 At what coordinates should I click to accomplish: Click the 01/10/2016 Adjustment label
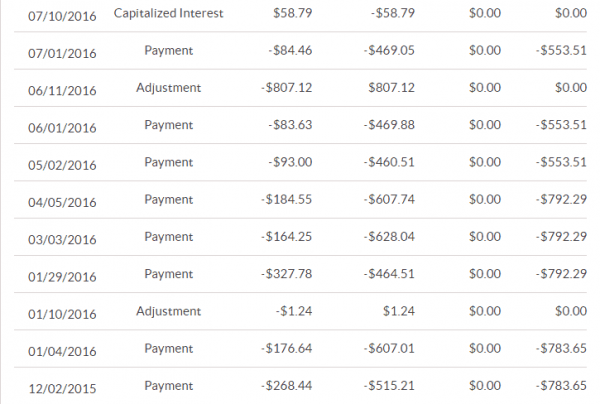[x=168, y=311]
